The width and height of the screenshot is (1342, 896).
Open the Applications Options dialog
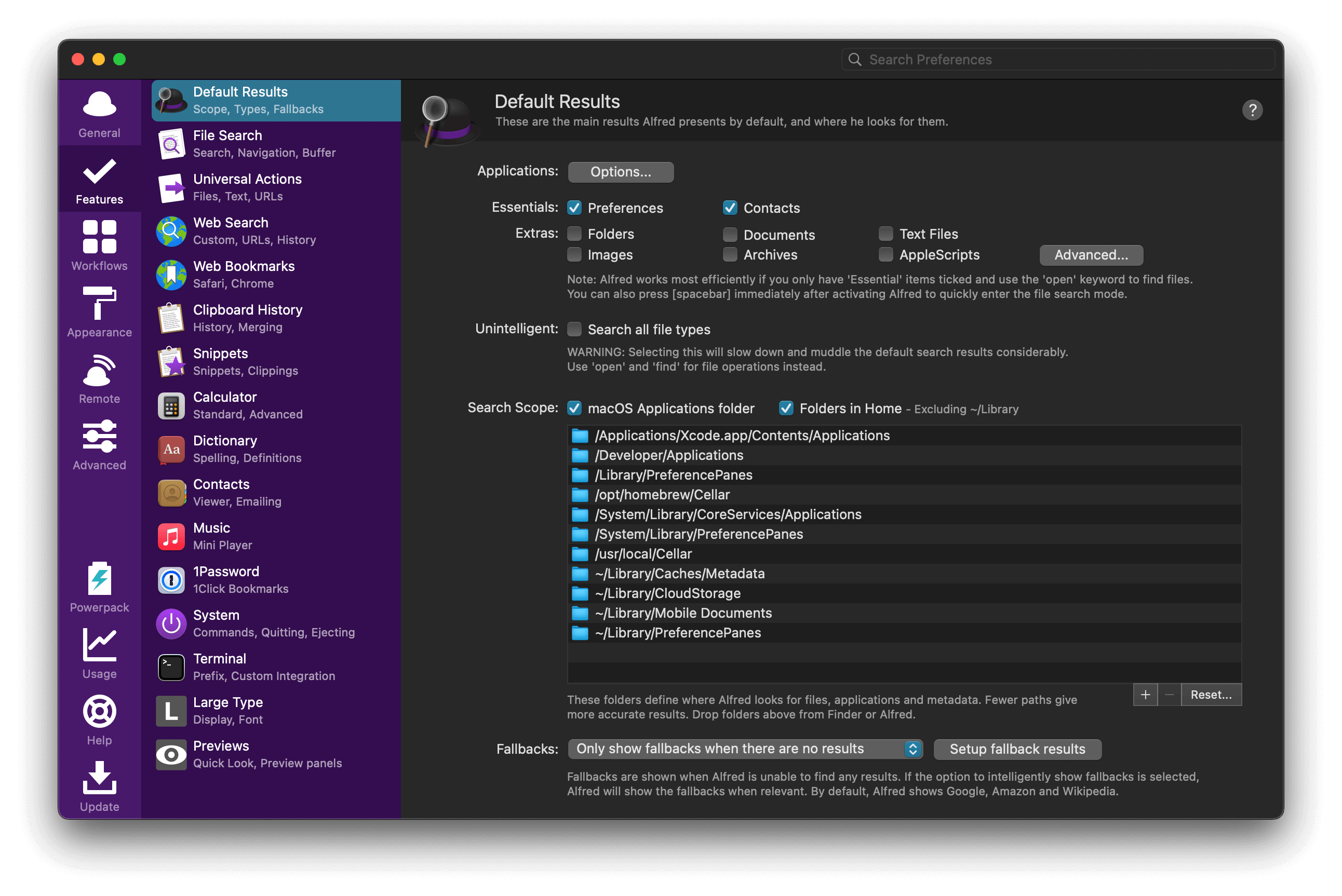pos(621,171)
